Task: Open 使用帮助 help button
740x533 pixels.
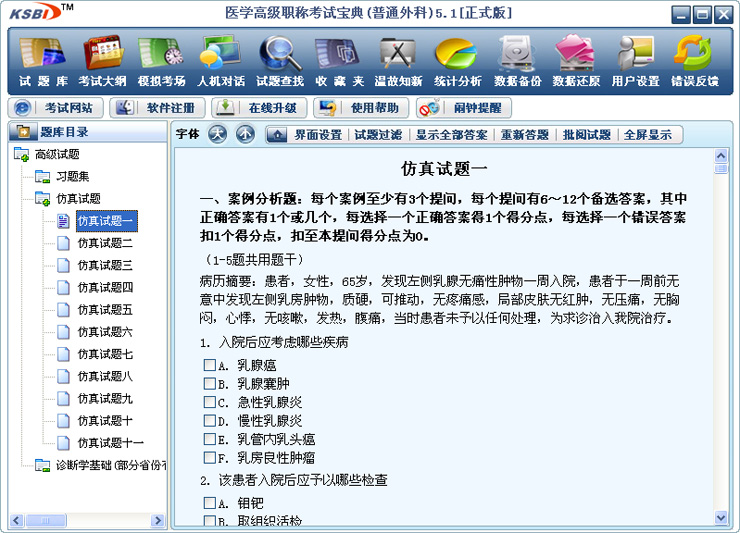Action: 362,108
